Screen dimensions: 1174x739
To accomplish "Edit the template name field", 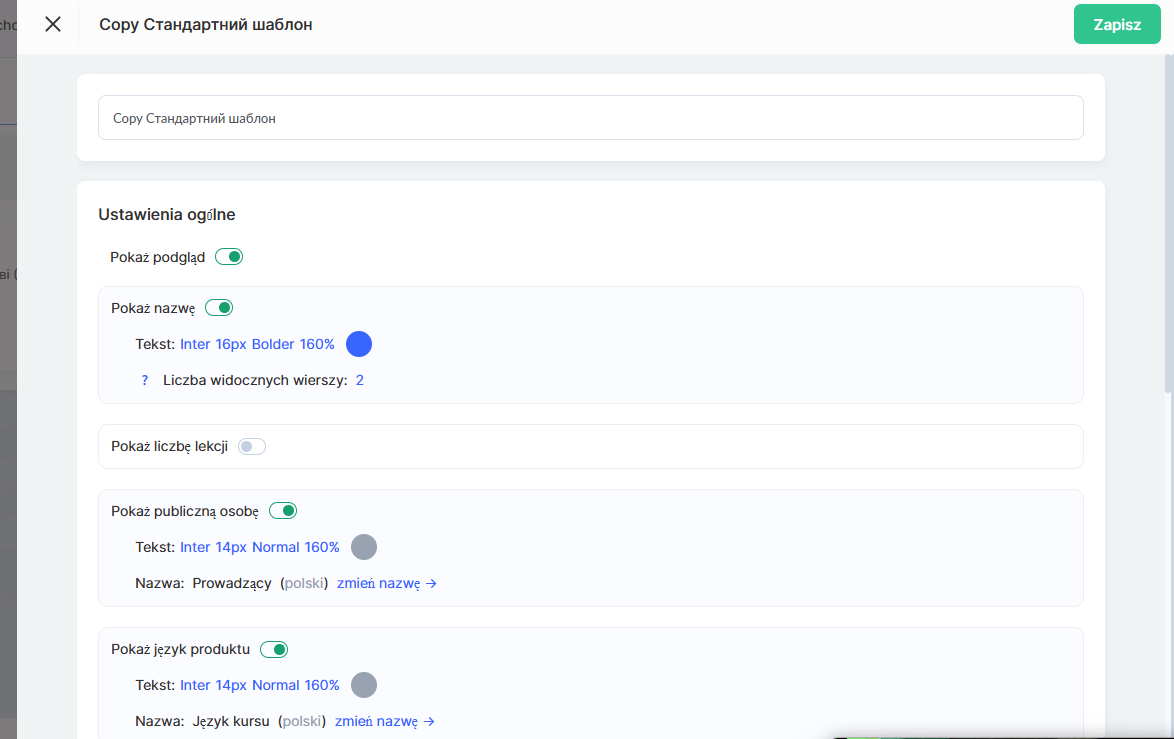I will tap(590, 118).
